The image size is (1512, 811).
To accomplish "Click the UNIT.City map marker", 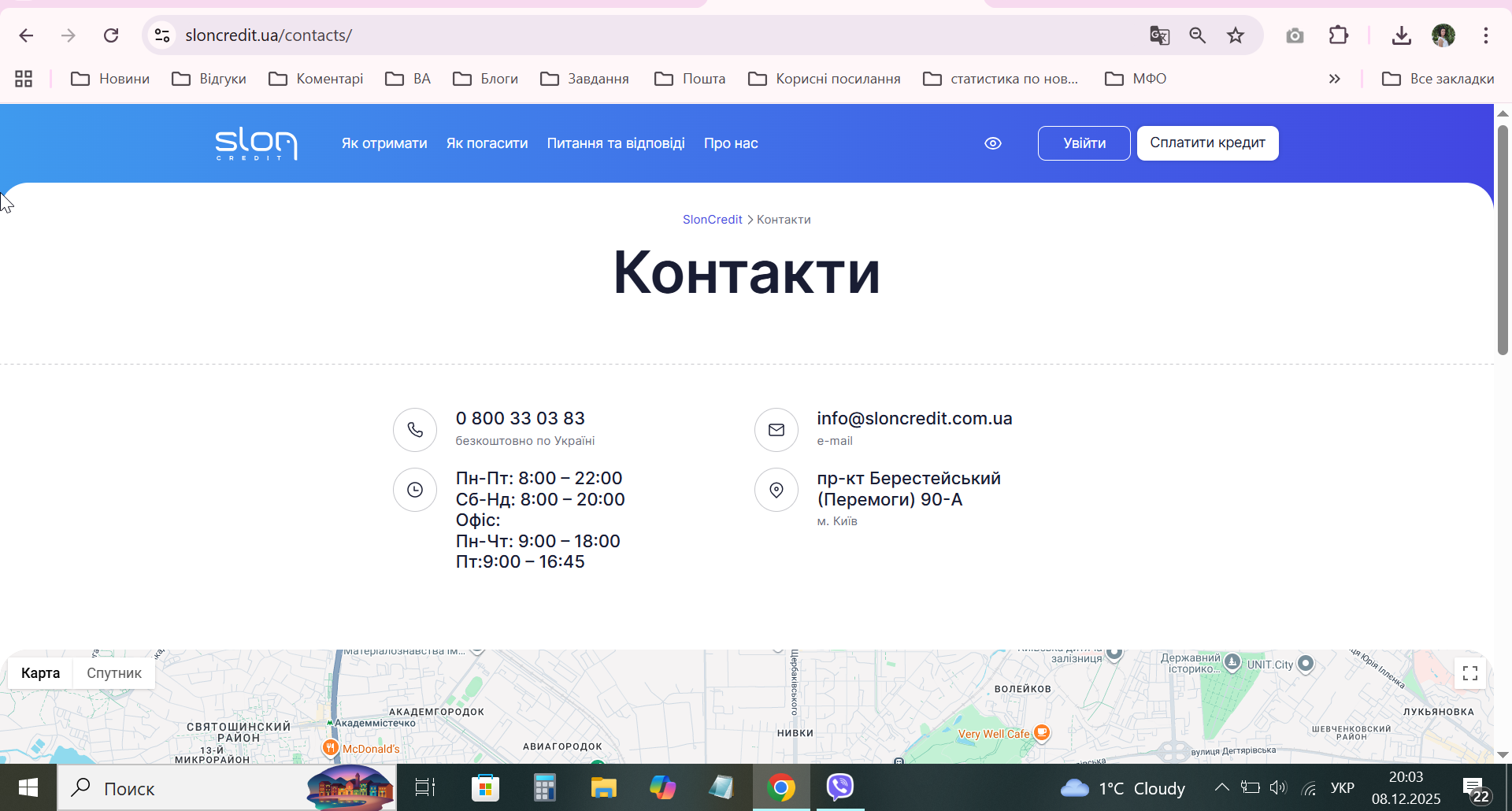I will coord(1306,664).
